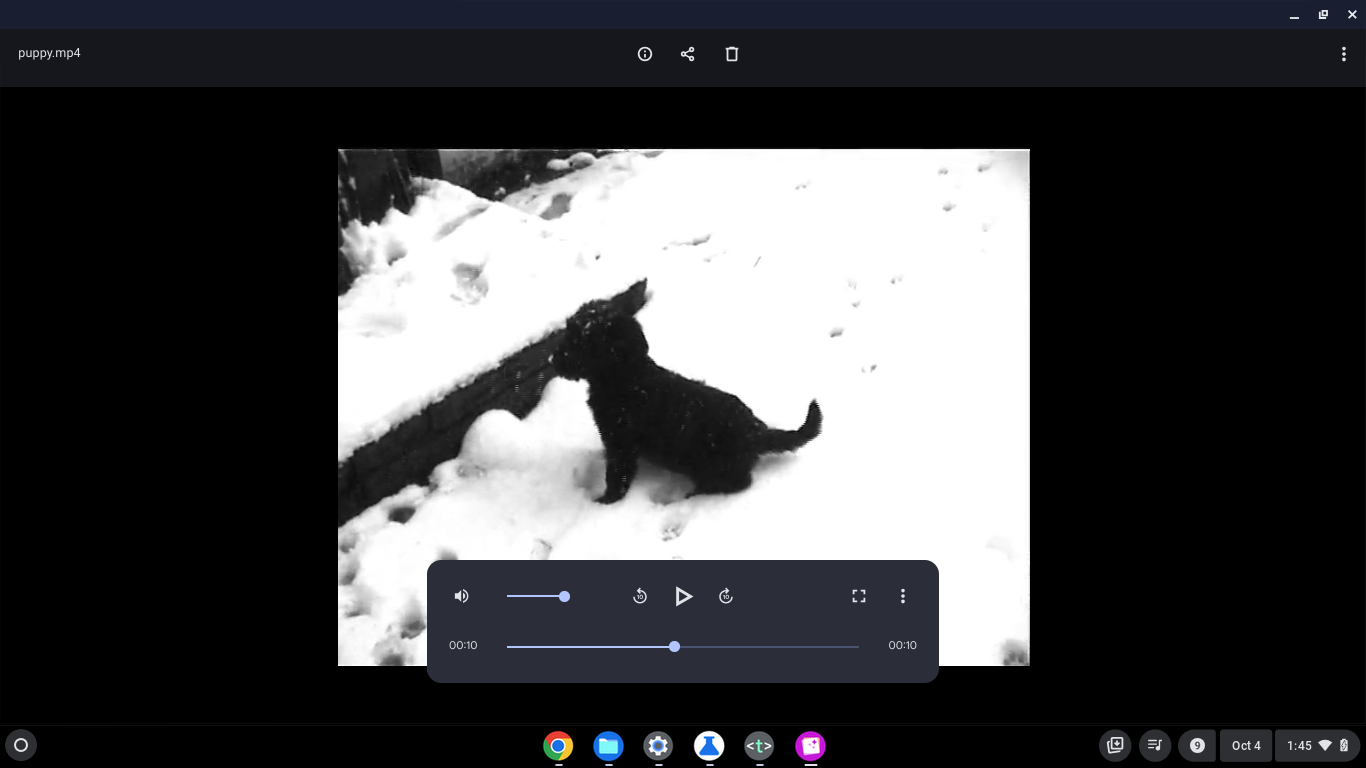Skip the video forward 10 seconds
This screenshot has width=1366, height=768.
(x=726, y=596)
